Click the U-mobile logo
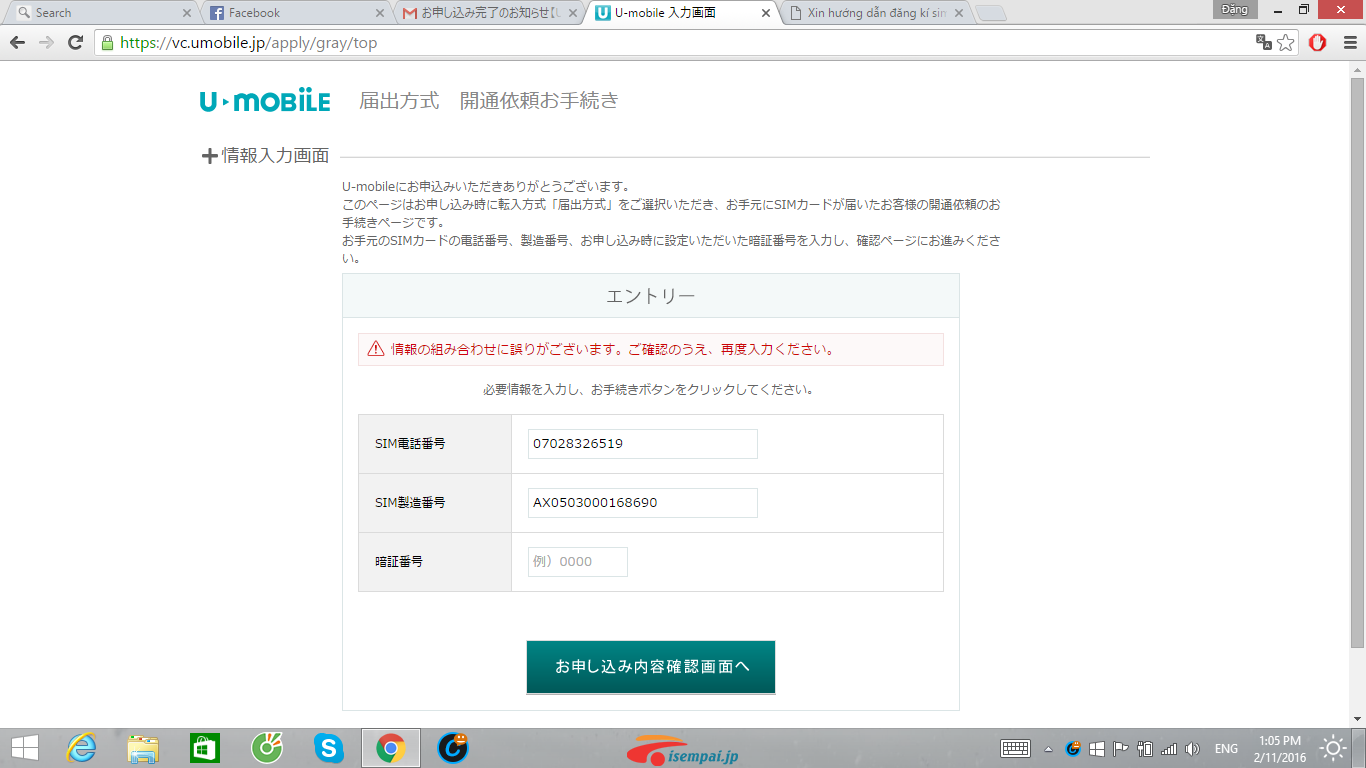Viewport: 1366px width, 768px height. [264, 101]
